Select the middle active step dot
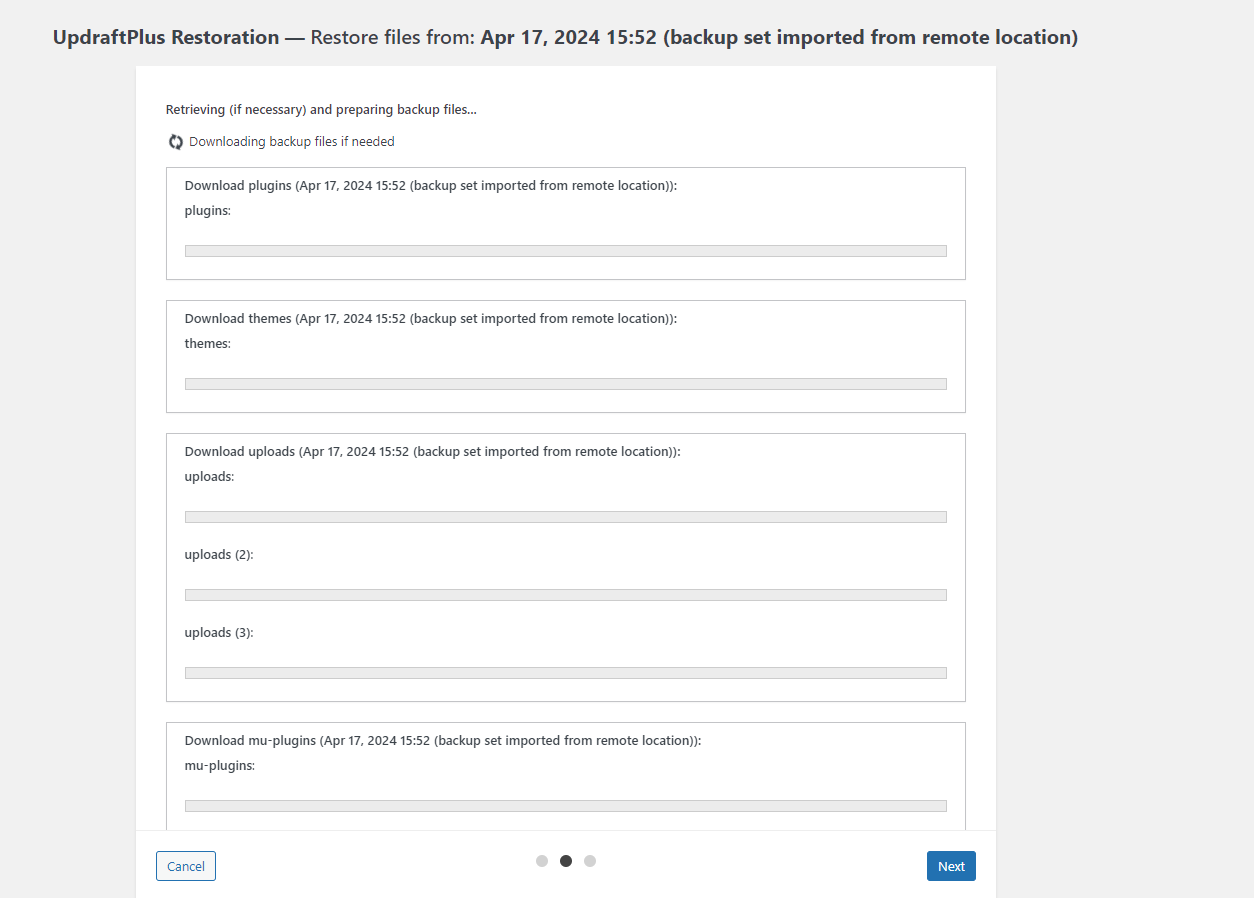 click(x=566, y=861)
